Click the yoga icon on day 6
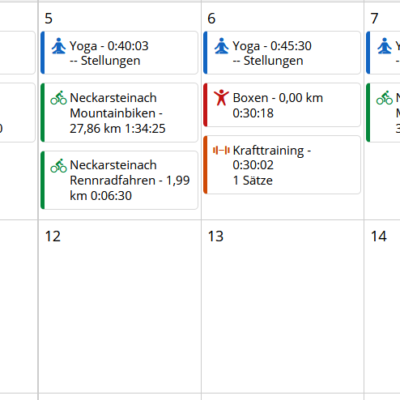Screen dimensions: 400x400 click(x=222, y=46)
